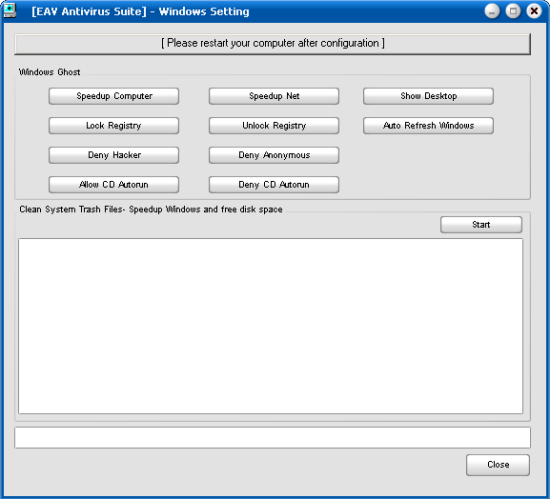Image resolution: width=550 pixels, height=499 pixels.
Task: Enable Auto Refresh Windows
Action: 428,126
